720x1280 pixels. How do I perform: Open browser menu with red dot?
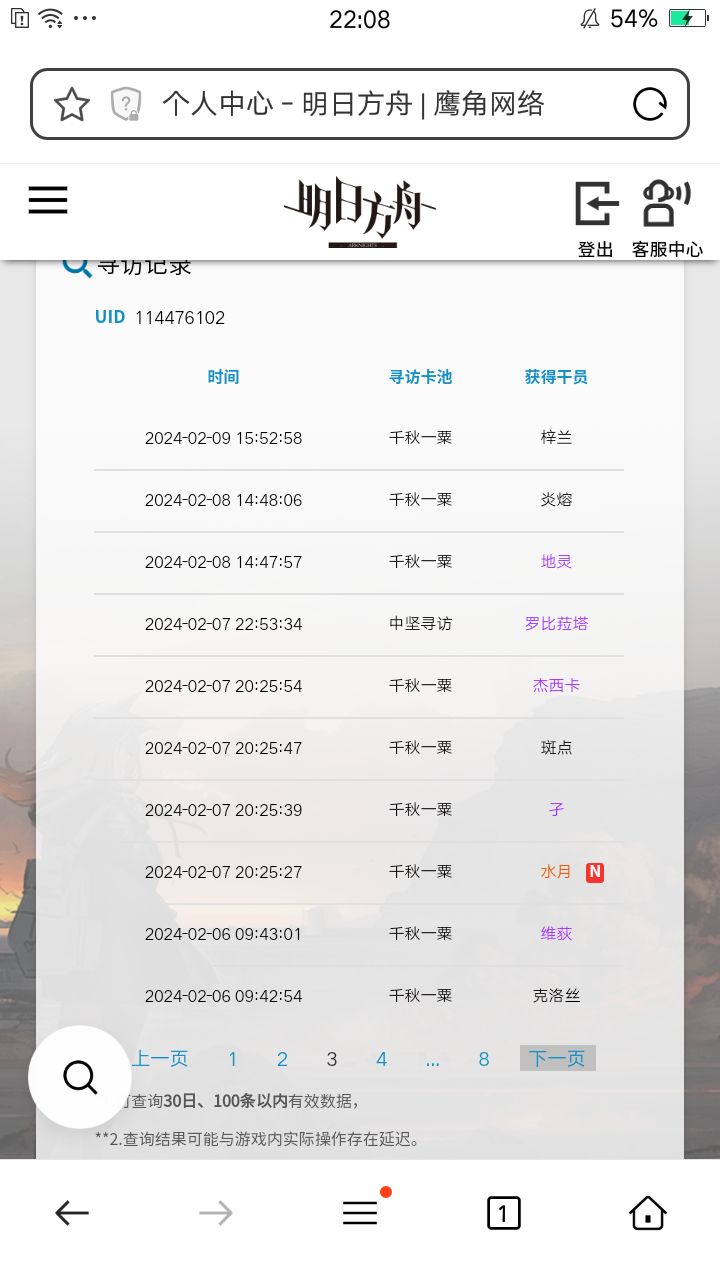pos(360,1212)
